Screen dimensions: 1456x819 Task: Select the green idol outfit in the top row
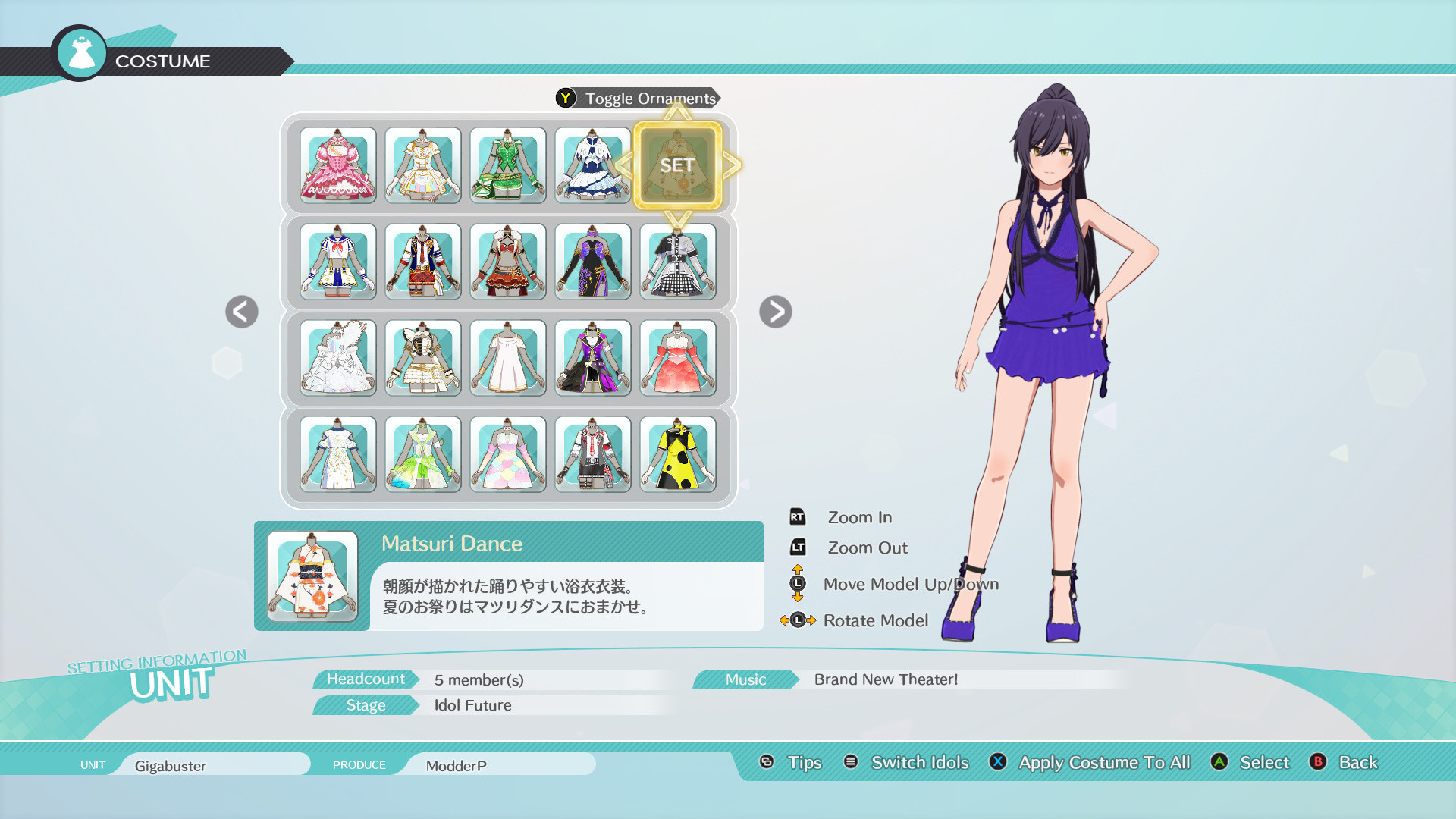[x=507, y=165]
